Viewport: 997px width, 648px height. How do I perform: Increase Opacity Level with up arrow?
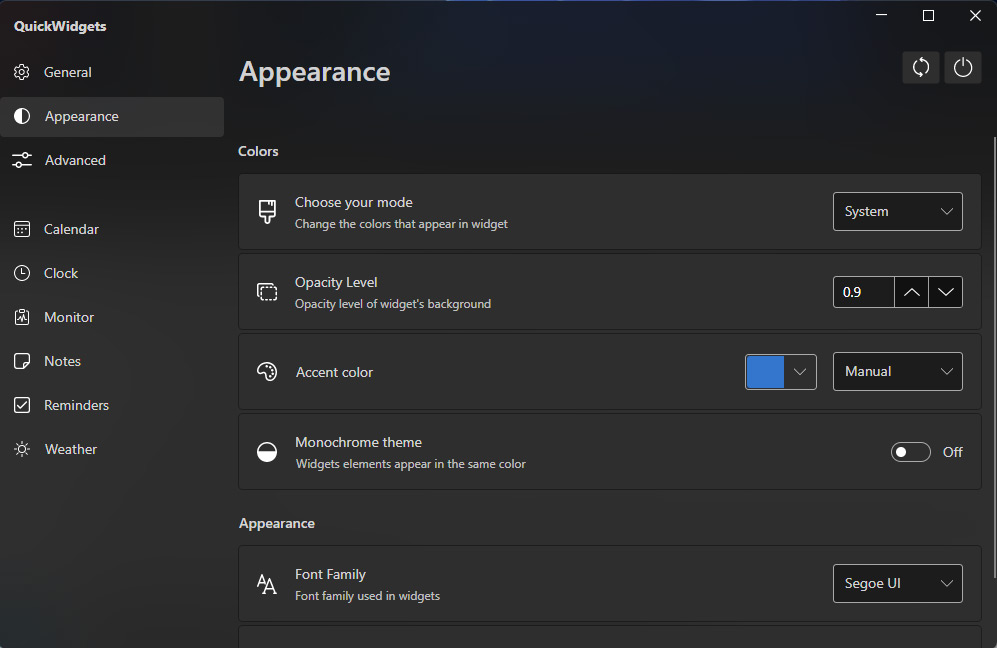(x=911, y=292)
